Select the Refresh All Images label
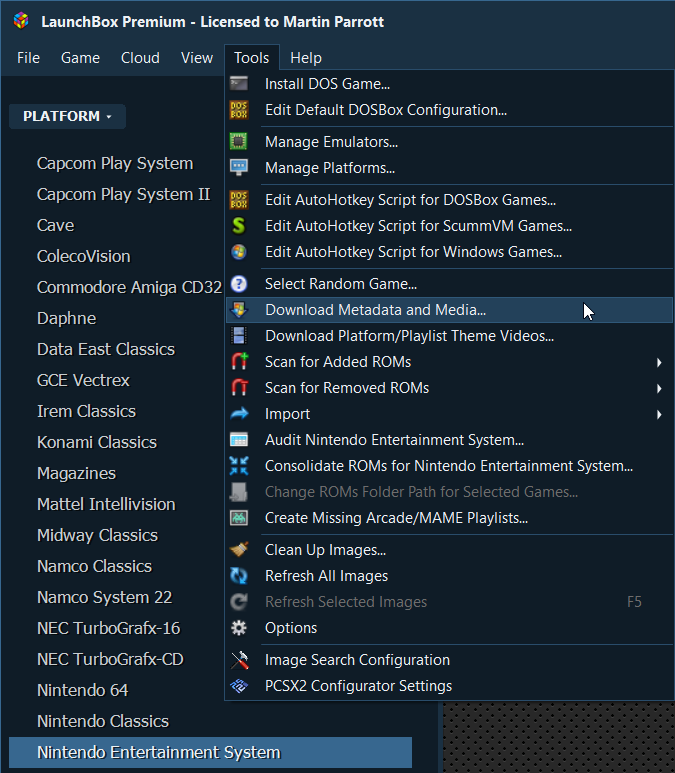Viewport: 675px width, 773px height. pyautogui.click(x=326, y=576)
